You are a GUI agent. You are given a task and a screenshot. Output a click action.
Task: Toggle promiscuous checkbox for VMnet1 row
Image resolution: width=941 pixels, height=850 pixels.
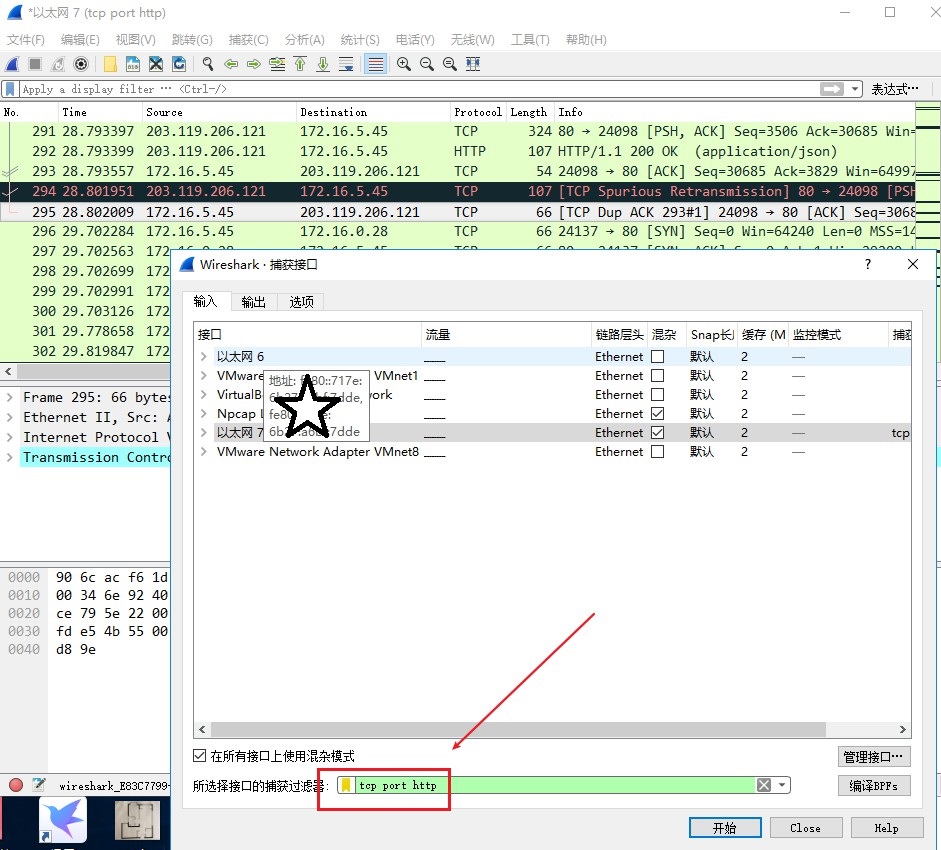[658, 376]
